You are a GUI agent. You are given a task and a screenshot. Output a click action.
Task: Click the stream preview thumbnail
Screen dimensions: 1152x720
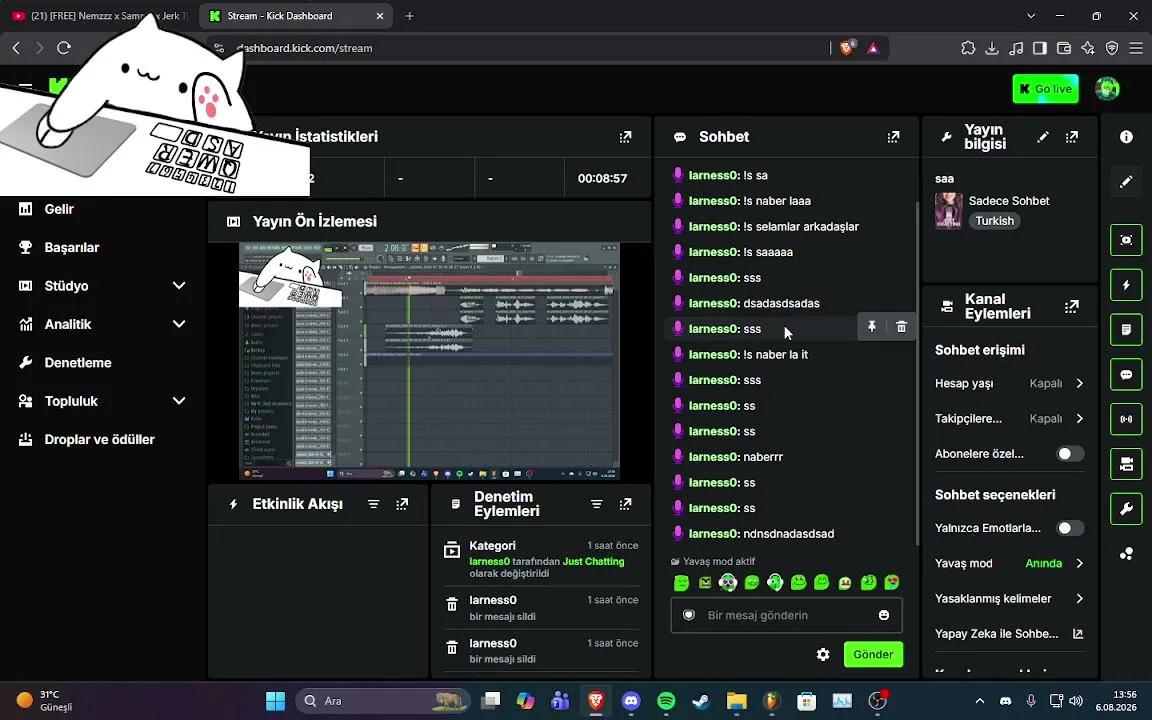point(429,361)
